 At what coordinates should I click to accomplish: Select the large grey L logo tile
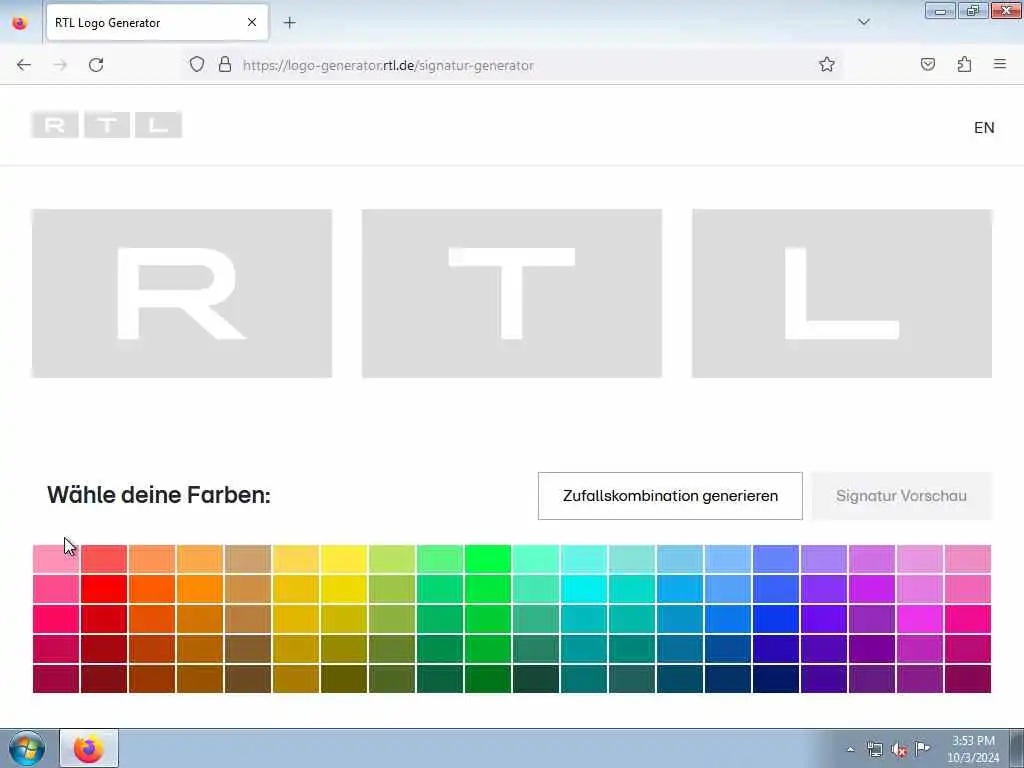[x=842, y=293]
